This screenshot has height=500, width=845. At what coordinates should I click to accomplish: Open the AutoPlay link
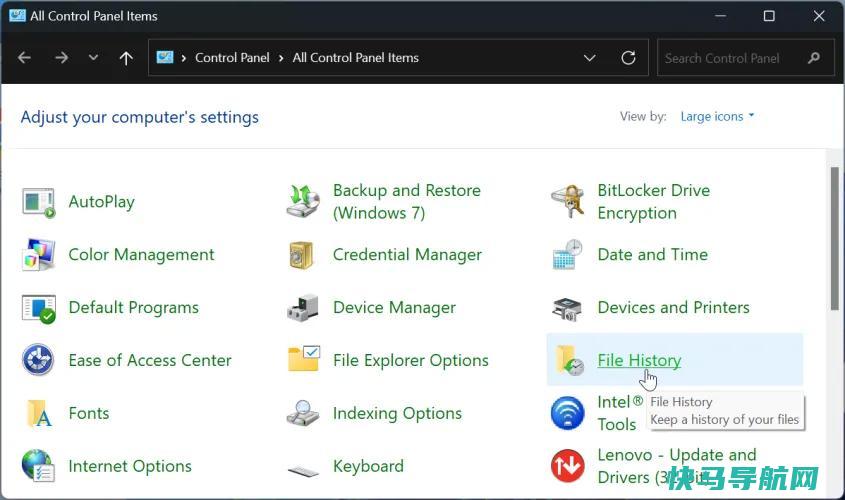[x=102, y=202]
